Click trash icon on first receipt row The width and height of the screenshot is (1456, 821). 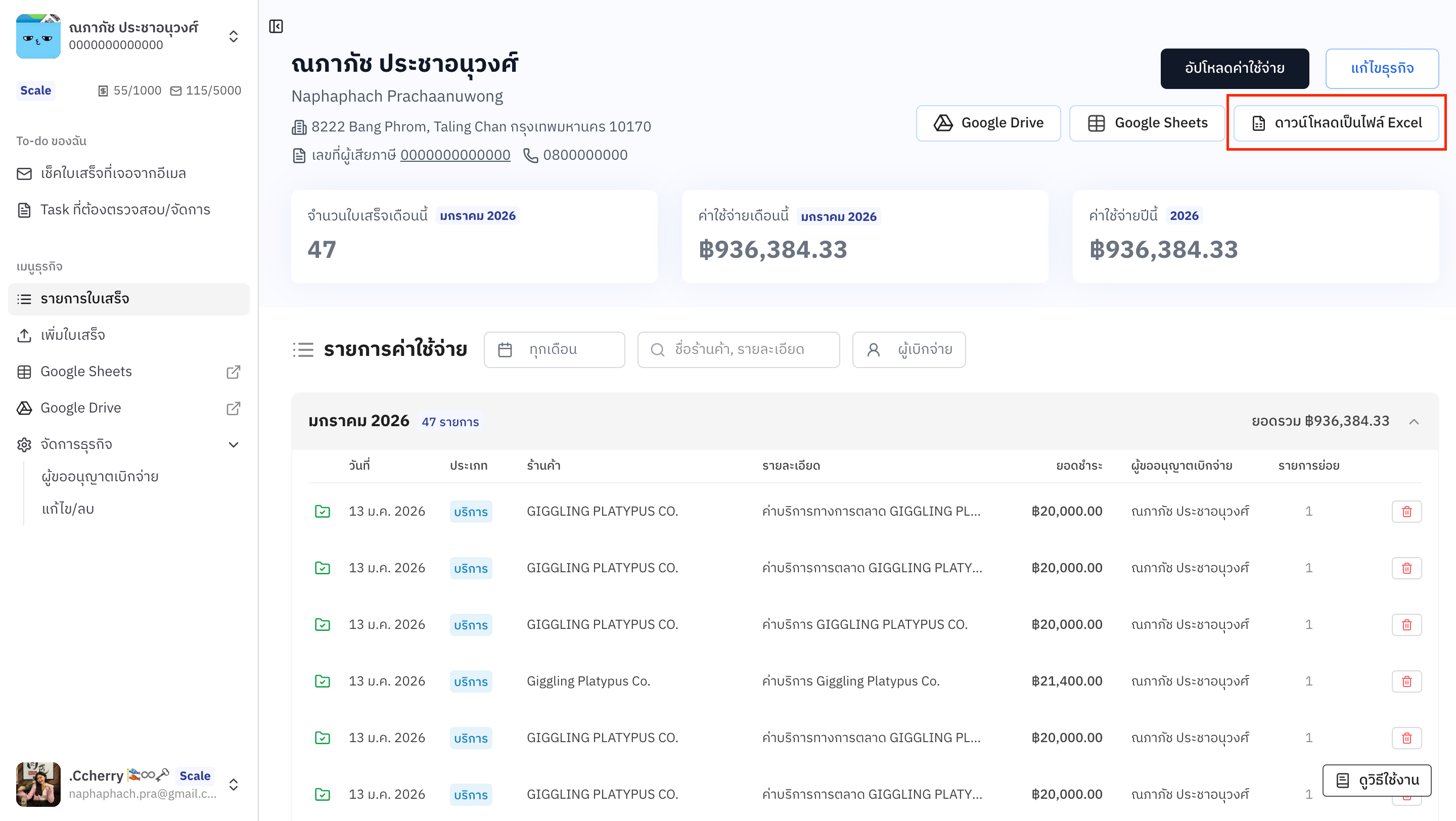(1406, 512)
